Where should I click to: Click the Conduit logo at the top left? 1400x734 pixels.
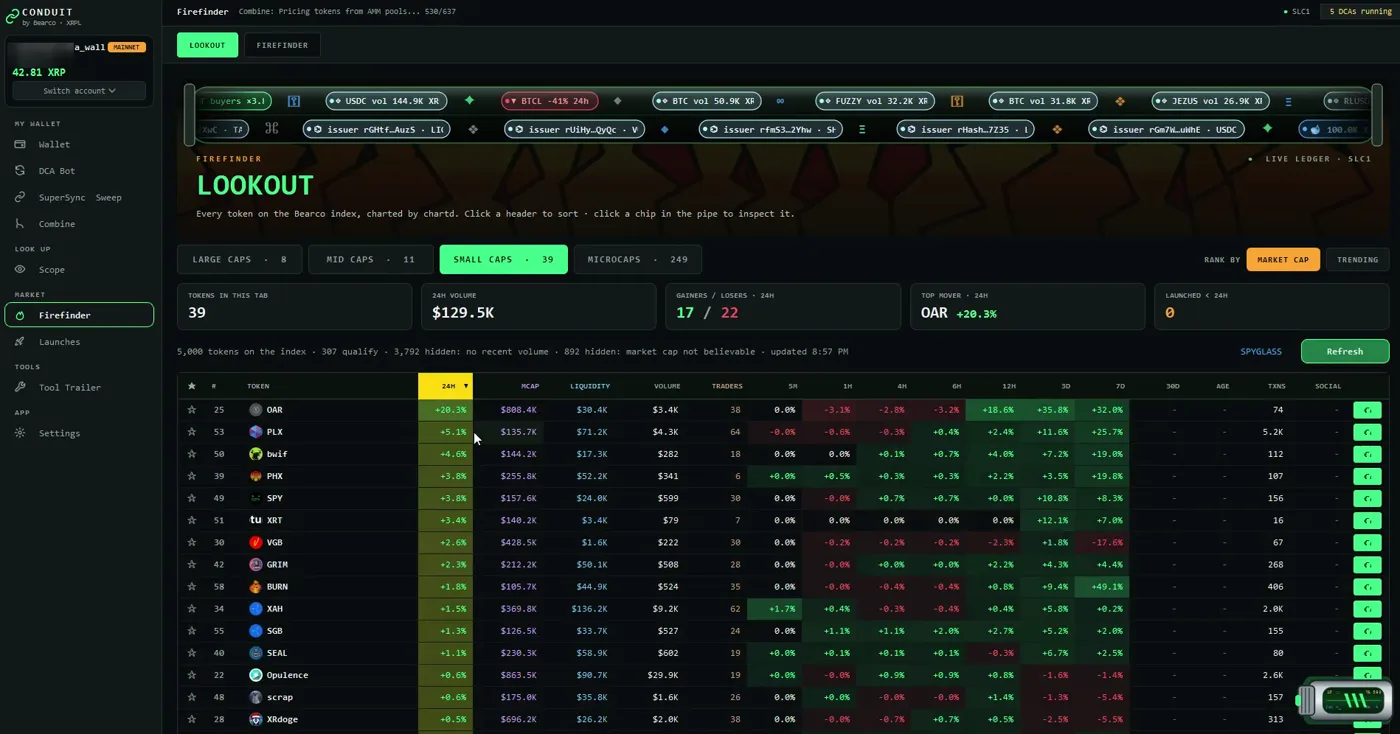coord(13,14)
